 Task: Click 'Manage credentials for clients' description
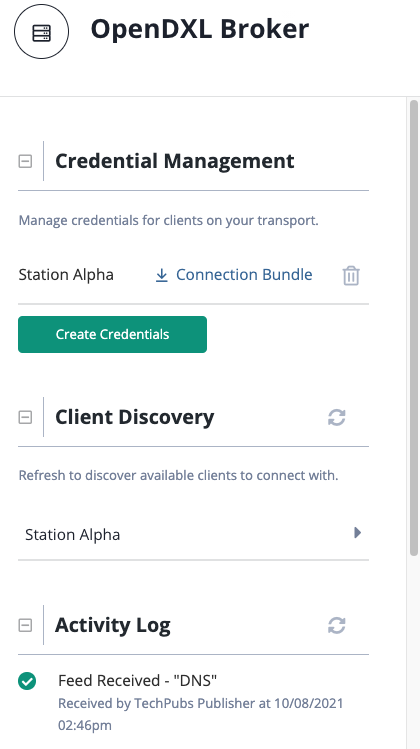(x=169, y=221)
